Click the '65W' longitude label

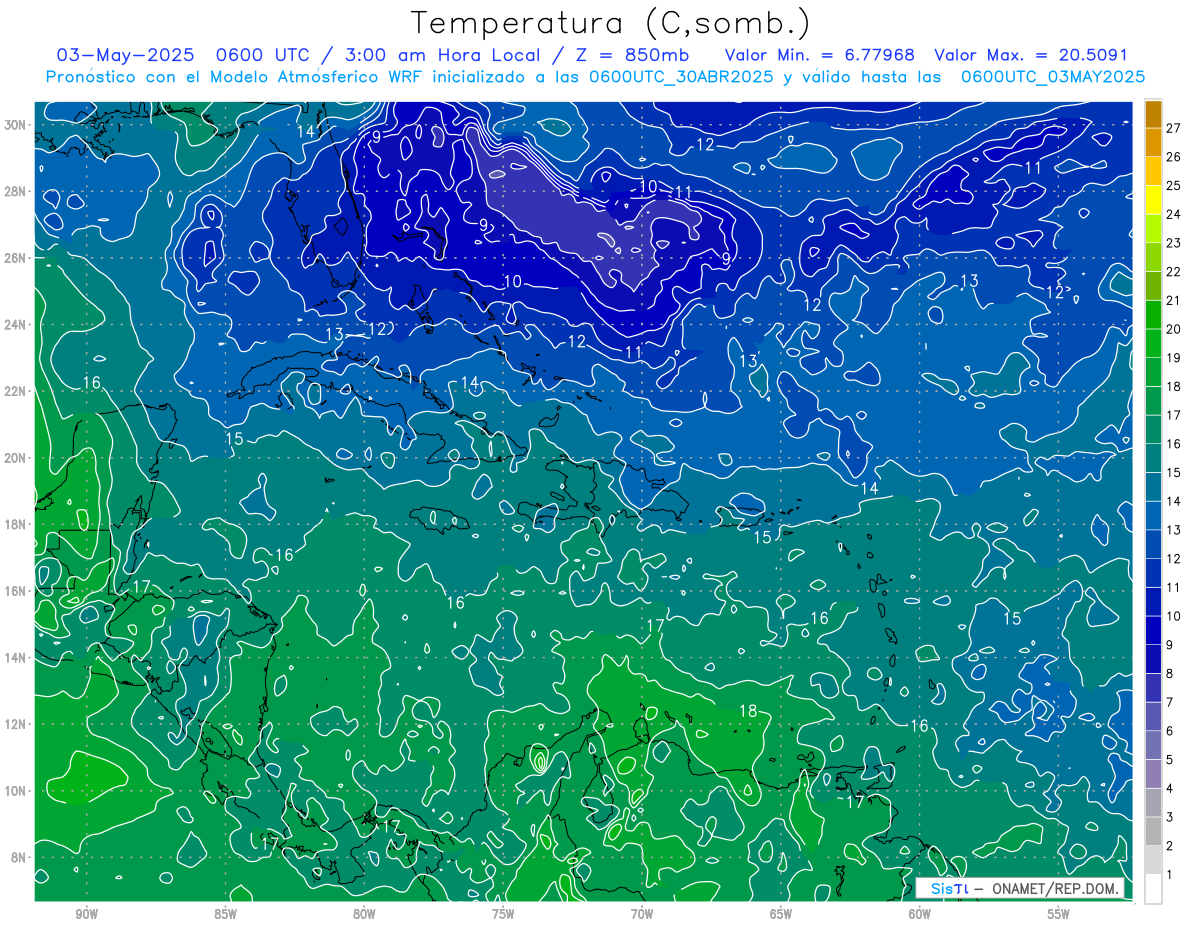[781, 913]
